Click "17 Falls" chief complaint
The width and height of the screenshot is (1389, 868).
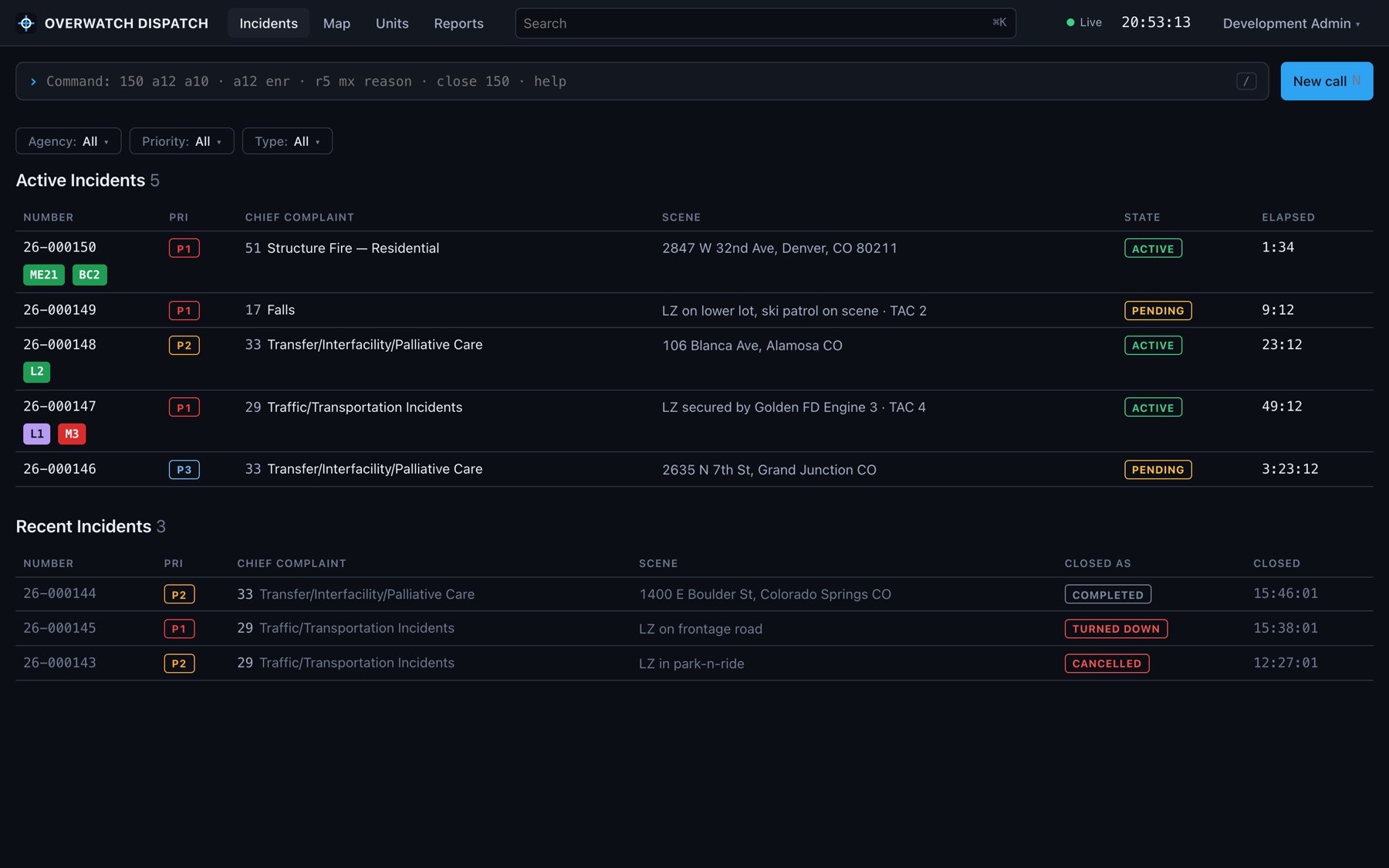[270, 310]
